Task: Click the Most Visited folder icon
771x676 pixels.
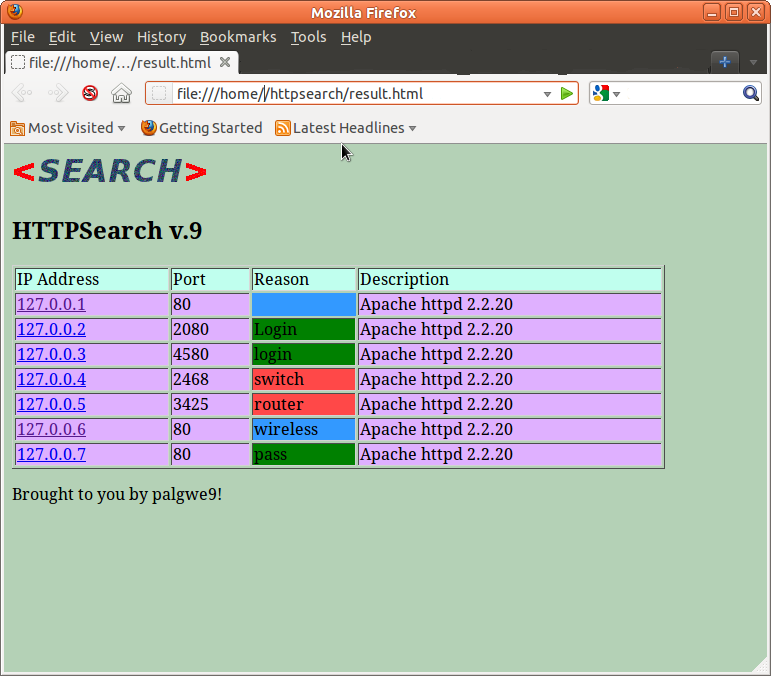Action: [x=18, y=128]
